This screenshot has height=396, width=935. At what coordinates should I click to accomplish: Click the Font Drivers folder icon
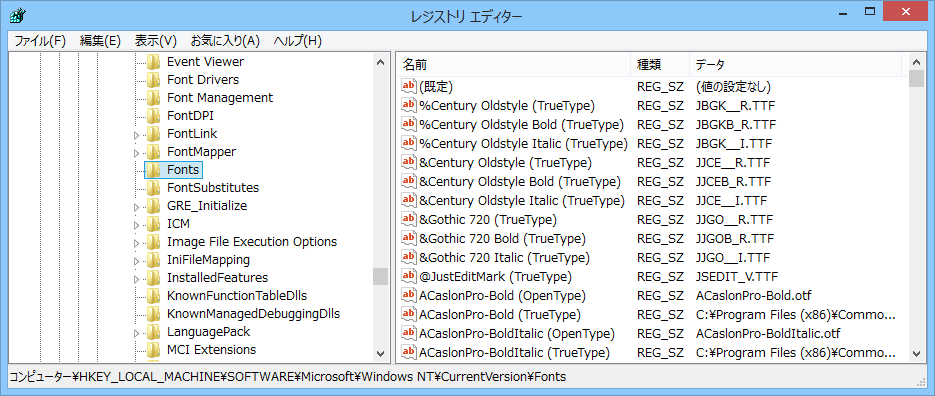tap(154, 79)
